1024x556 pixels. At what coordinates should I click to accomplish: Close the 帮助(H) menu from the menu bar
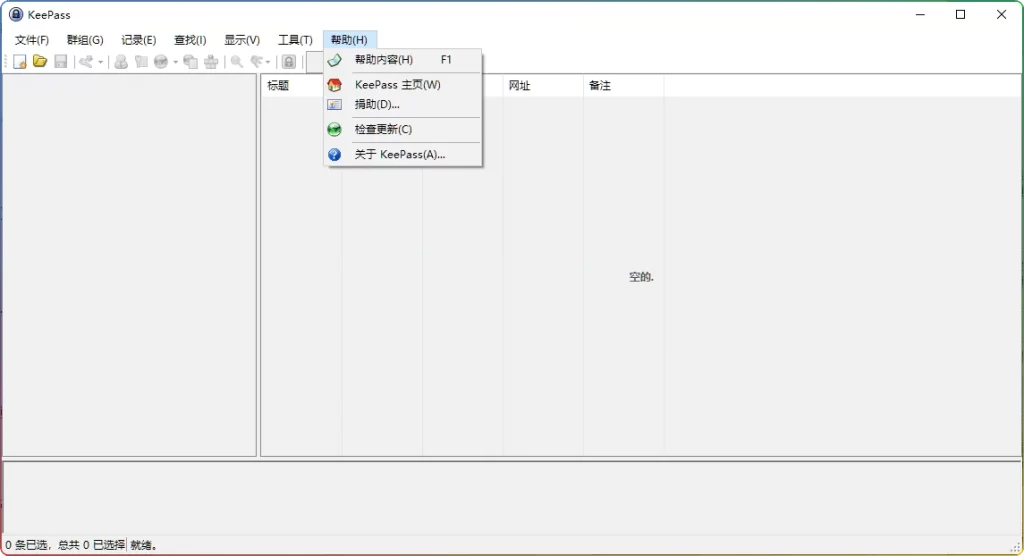(349, 40)
